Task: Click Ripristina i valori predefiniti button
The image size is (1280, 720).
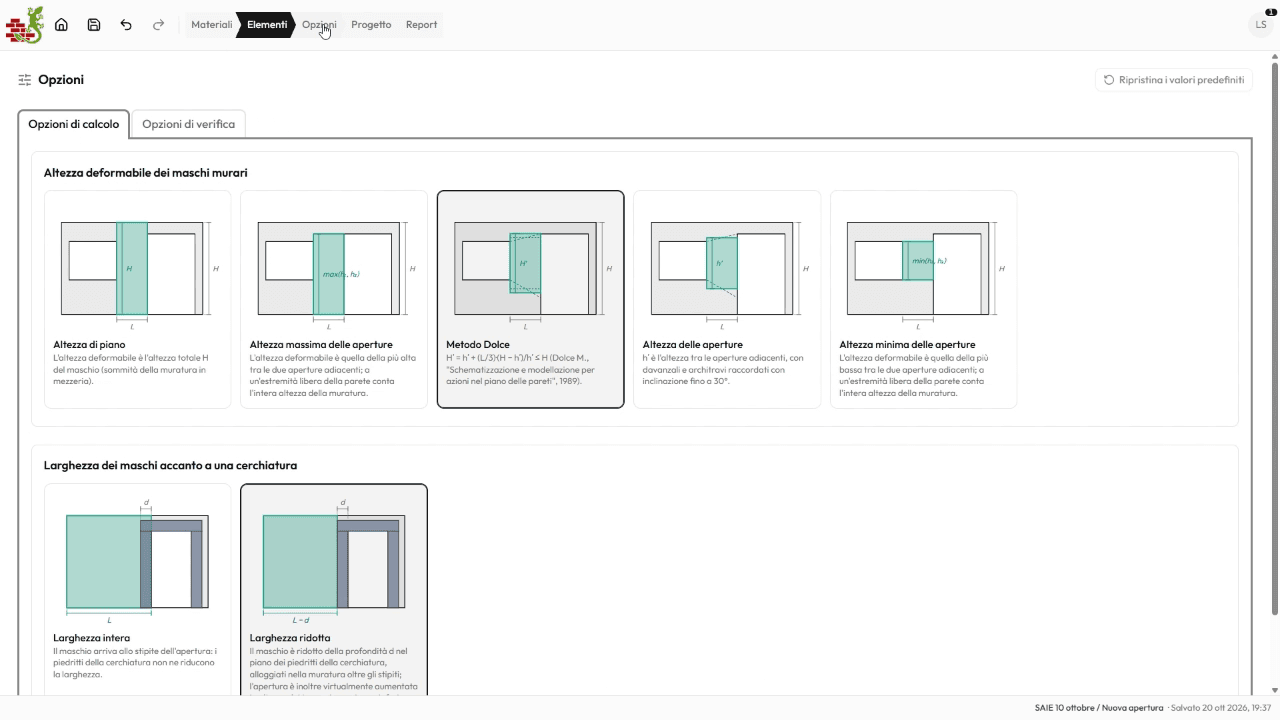Action: 1174,80
